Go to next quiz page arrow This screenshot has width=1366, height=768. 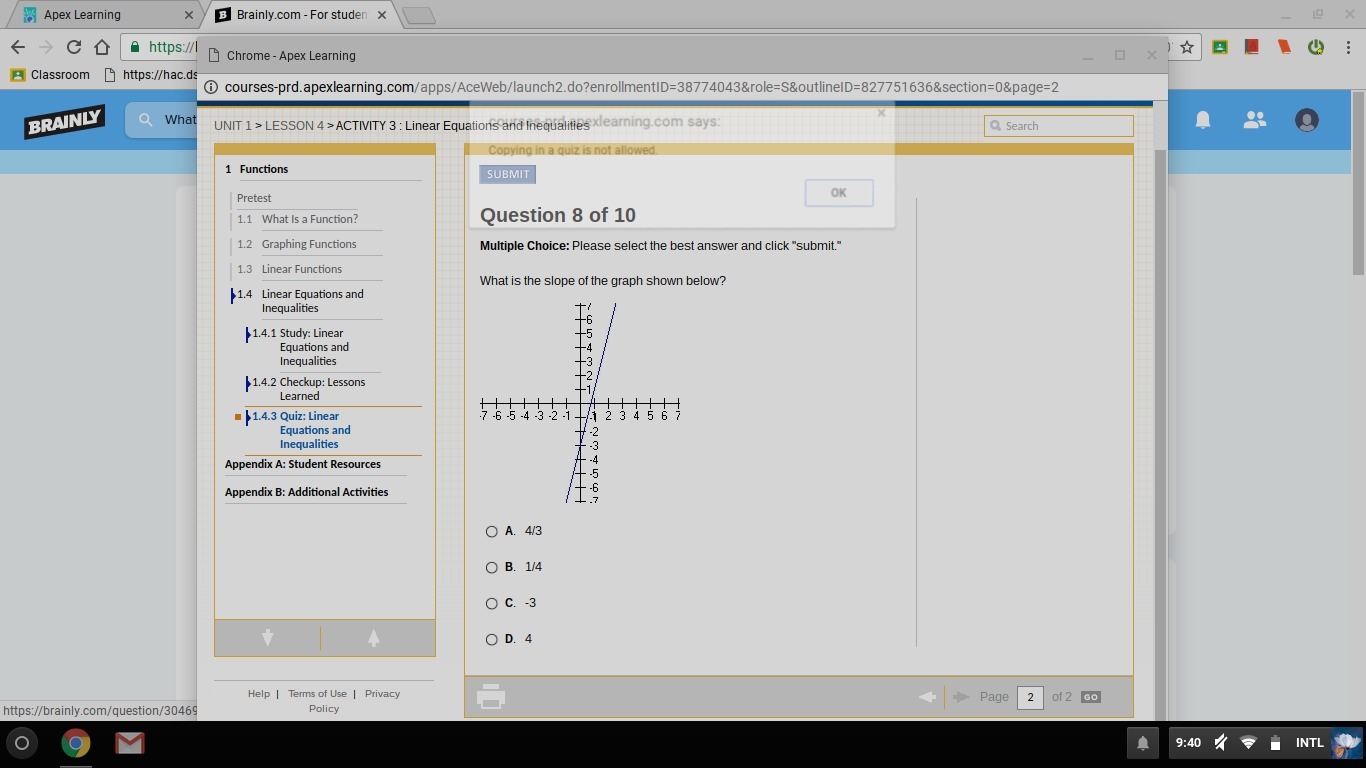[961, 697]
